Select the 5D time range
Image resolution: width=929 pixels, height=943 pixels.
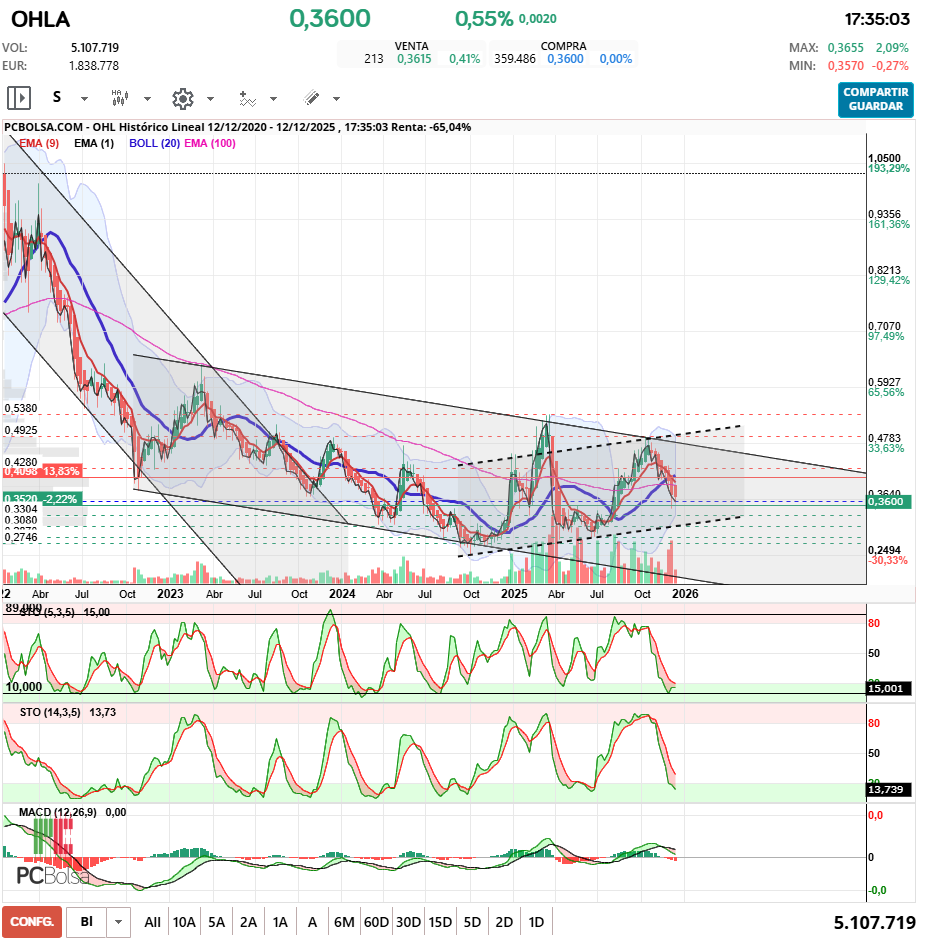point(472,922)
